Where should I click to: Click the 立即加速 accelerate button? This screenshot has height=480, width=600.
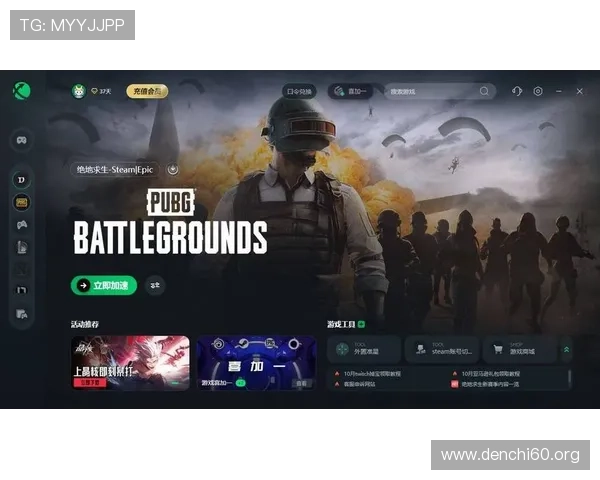click(104, 285)
